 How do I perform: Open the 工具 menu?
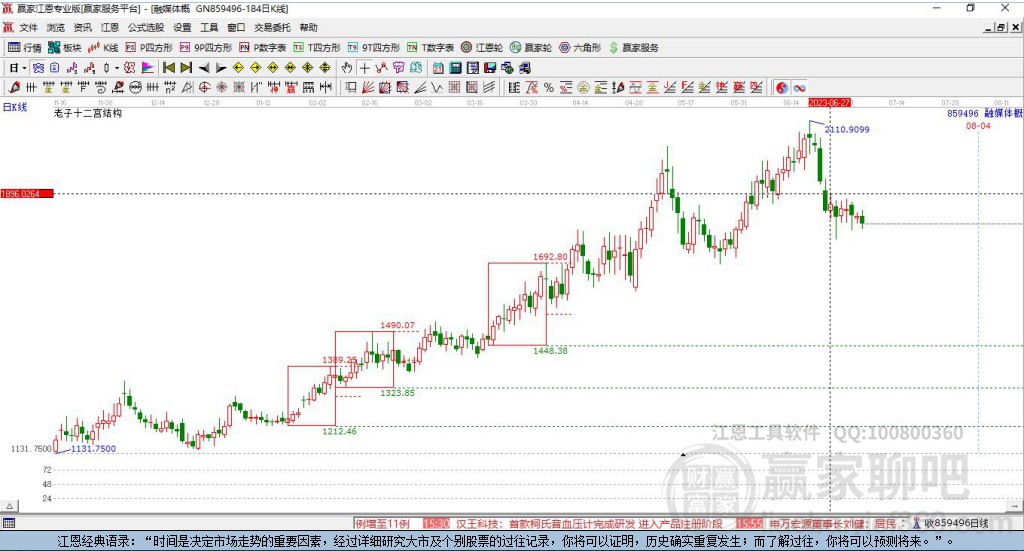click(209, 27)
